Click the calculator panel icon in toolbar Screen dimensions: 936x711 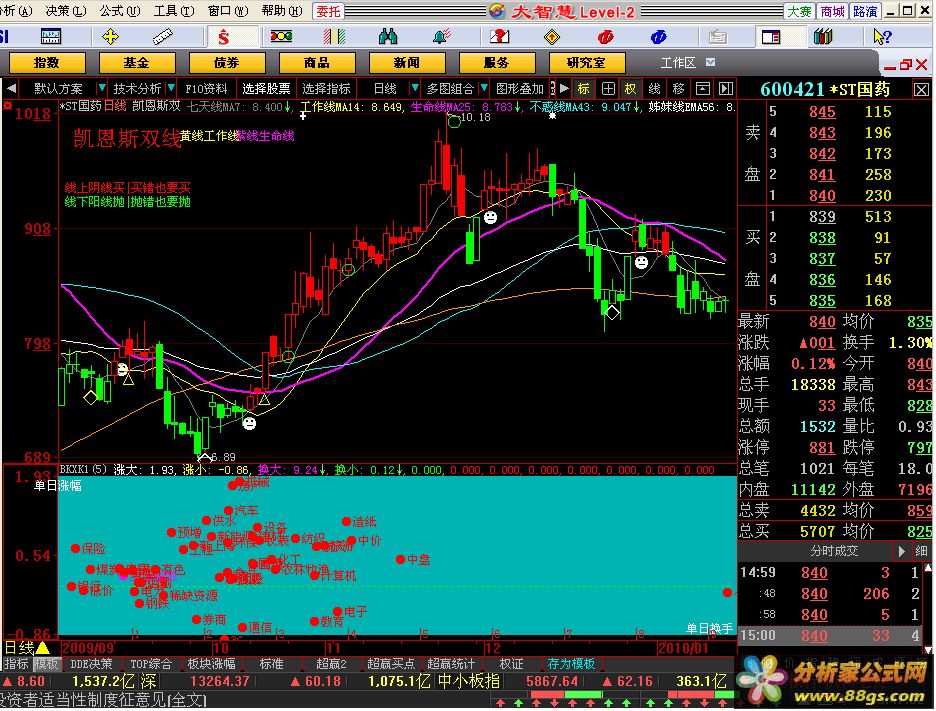[51, 37]
